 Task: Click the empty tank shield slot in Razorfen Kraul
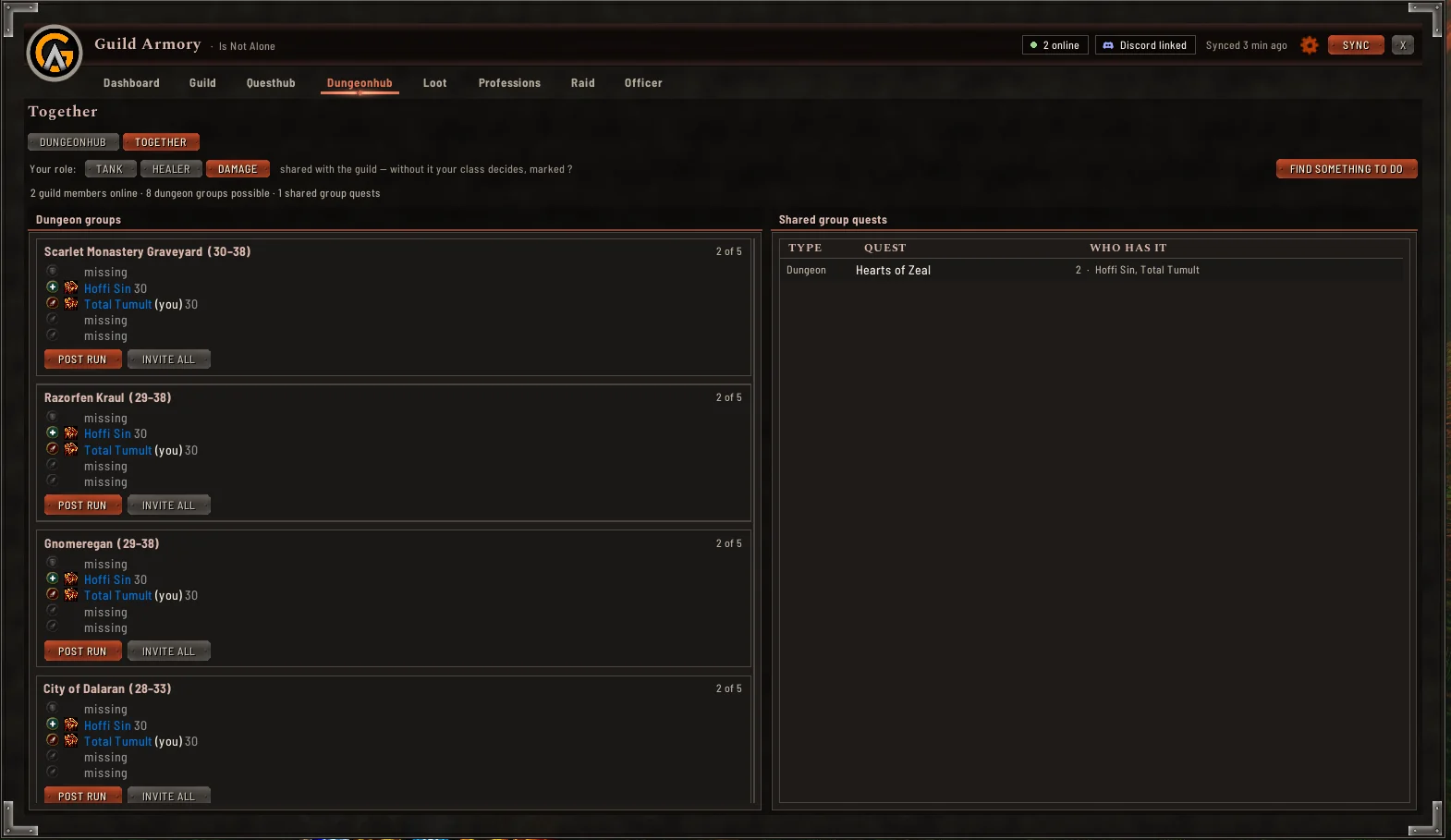(53, 418)
